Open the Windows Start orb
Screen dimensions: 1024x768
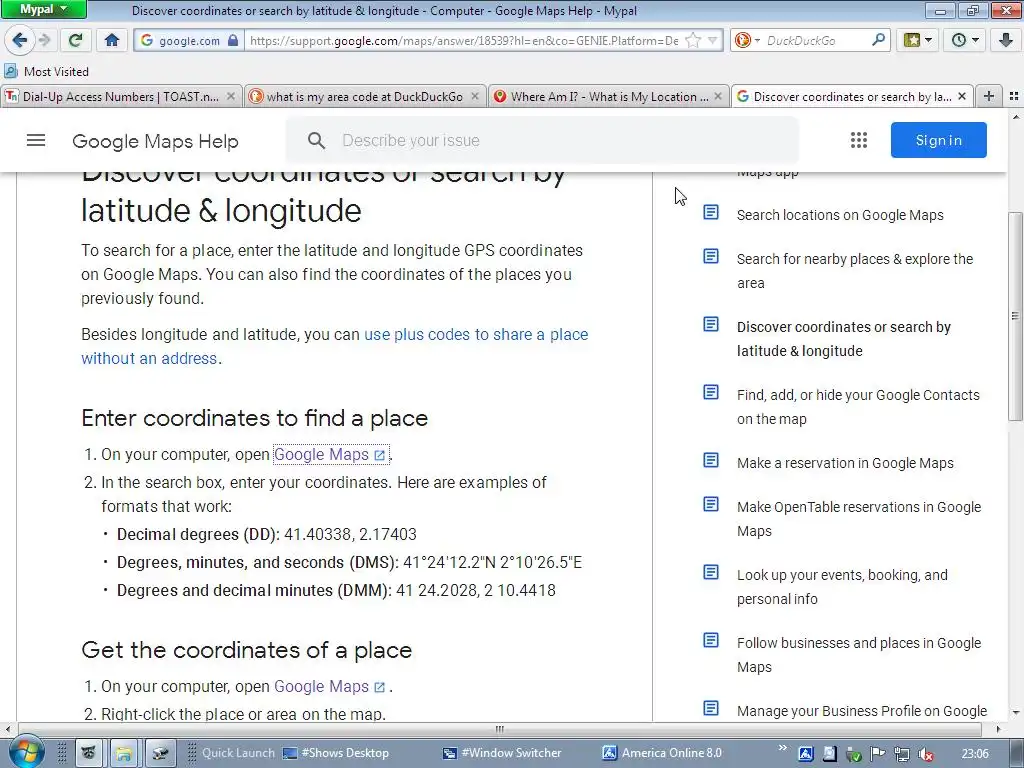click(26, 752)
